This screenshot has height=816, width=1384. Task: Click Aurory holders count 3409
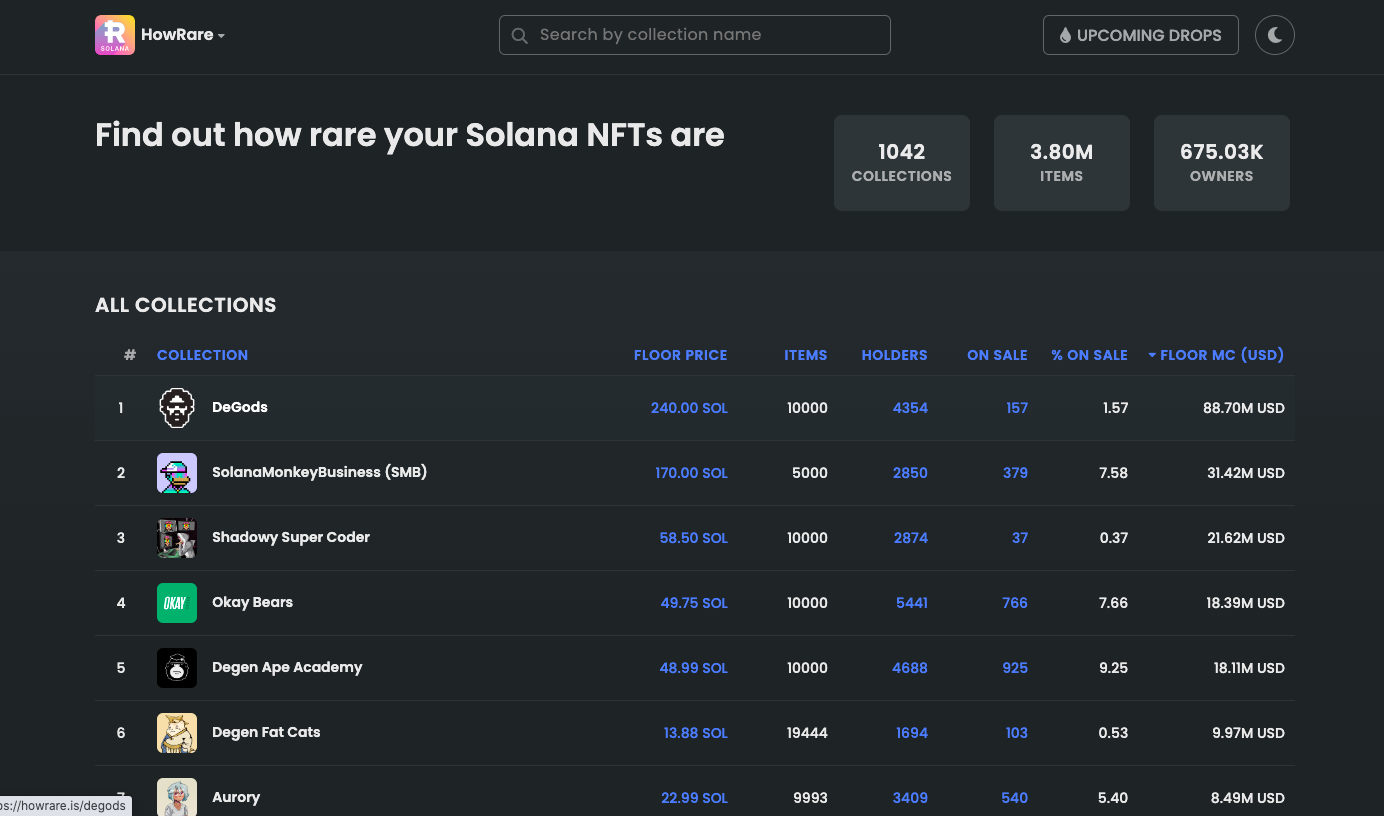click(x=910, y=798)
